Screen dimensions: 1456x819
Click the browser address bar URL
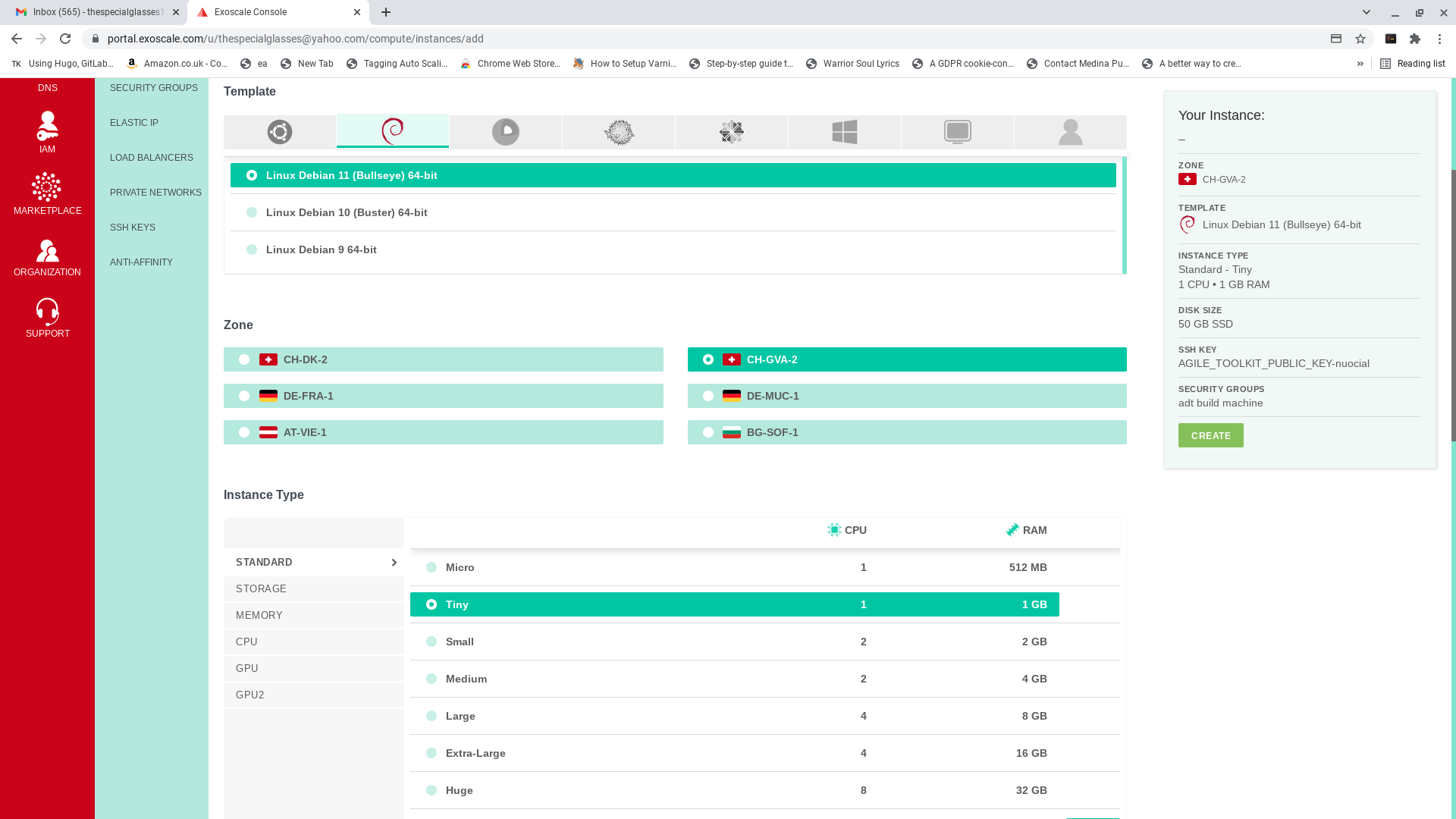coord(296,39)
